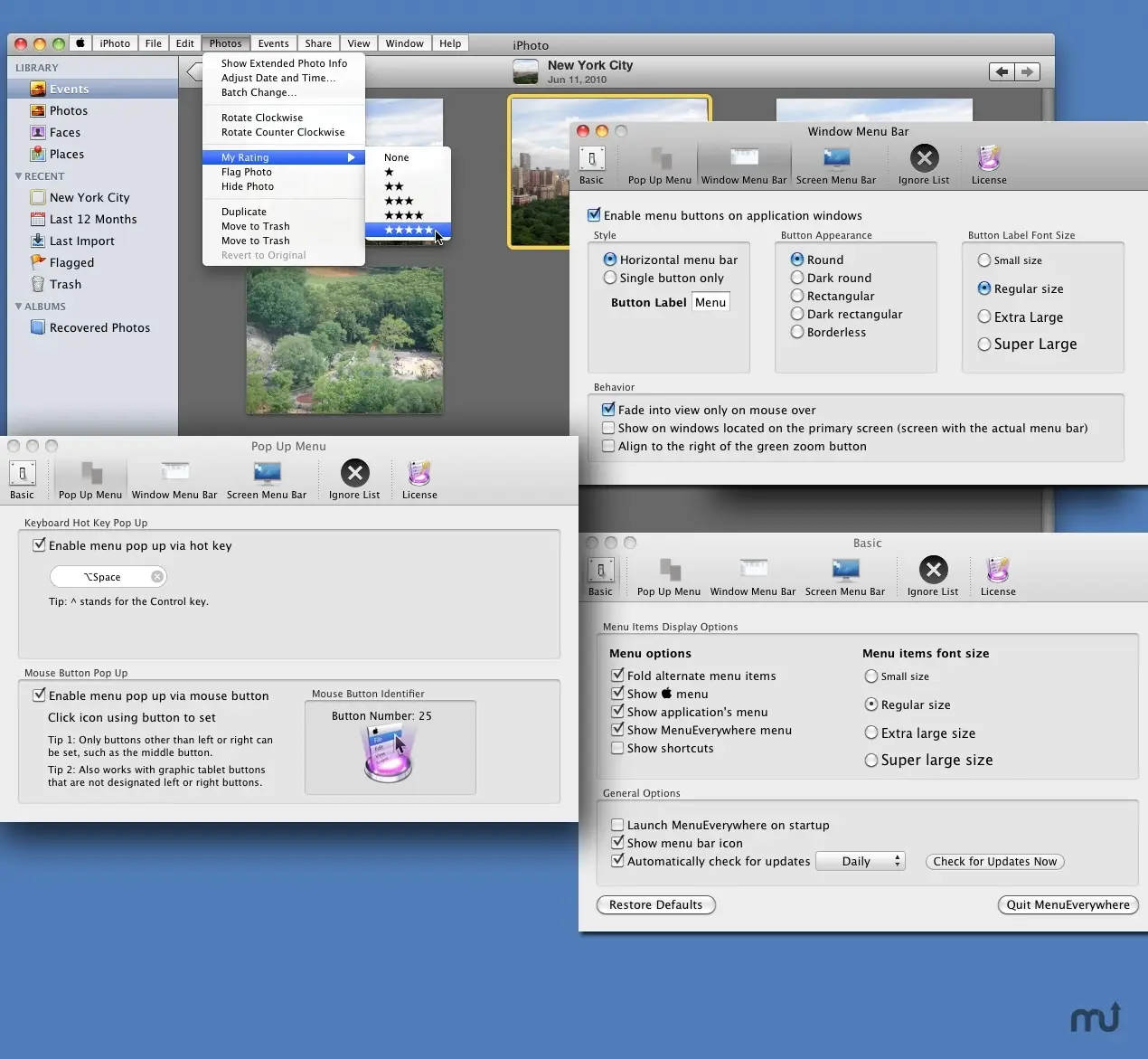Click the Button Label text field

point(710,302)
